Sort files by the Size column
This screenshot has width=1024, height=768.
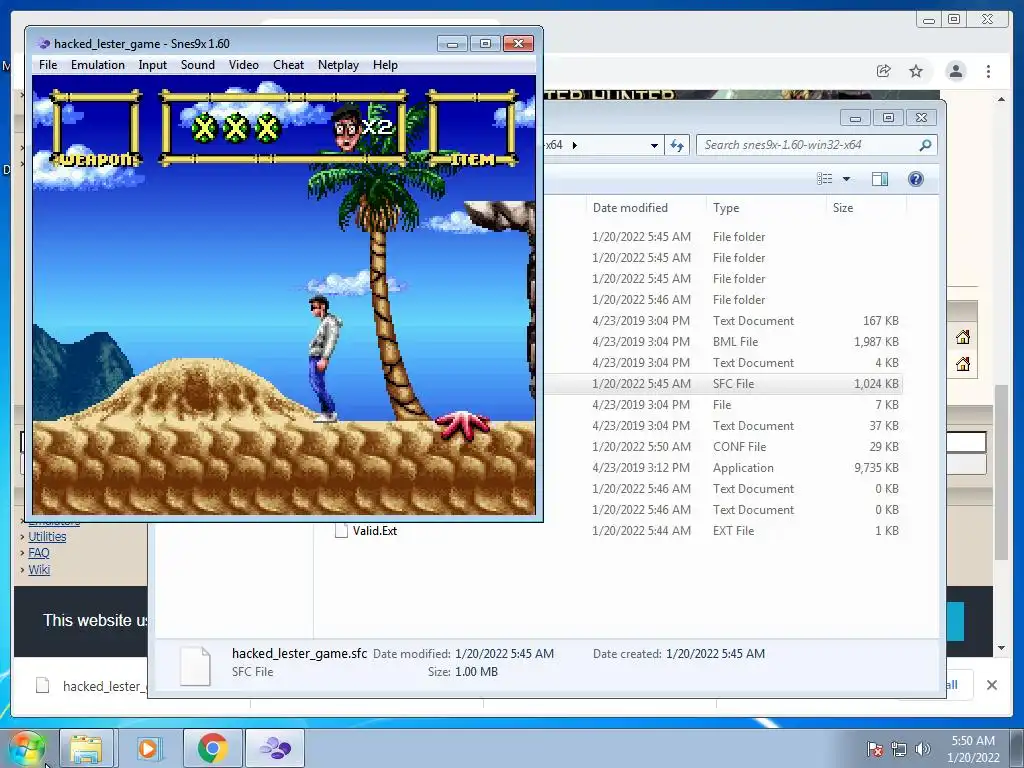tap(842, 208)
